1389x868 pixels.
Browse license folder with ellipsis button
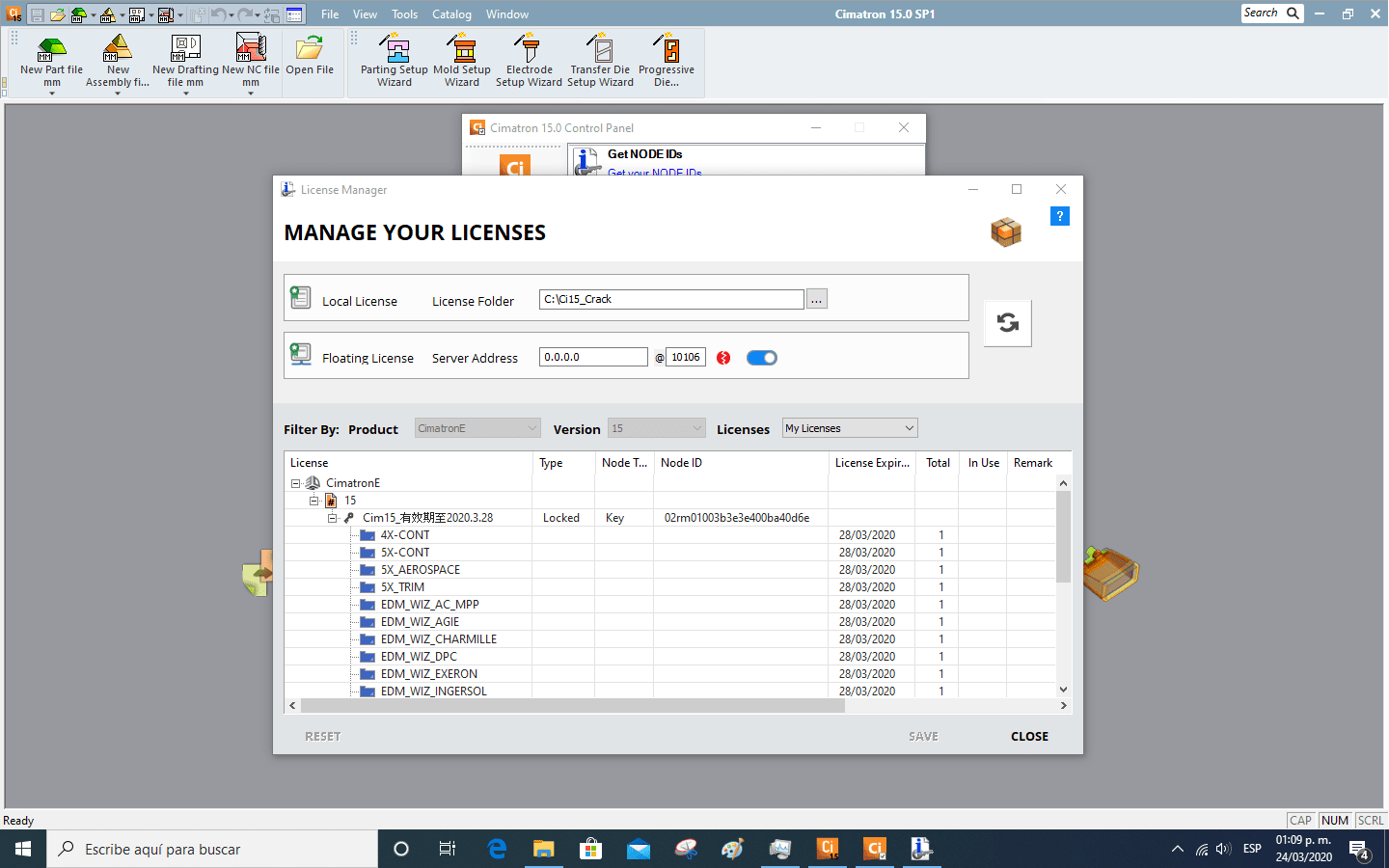tap(817, 300)
